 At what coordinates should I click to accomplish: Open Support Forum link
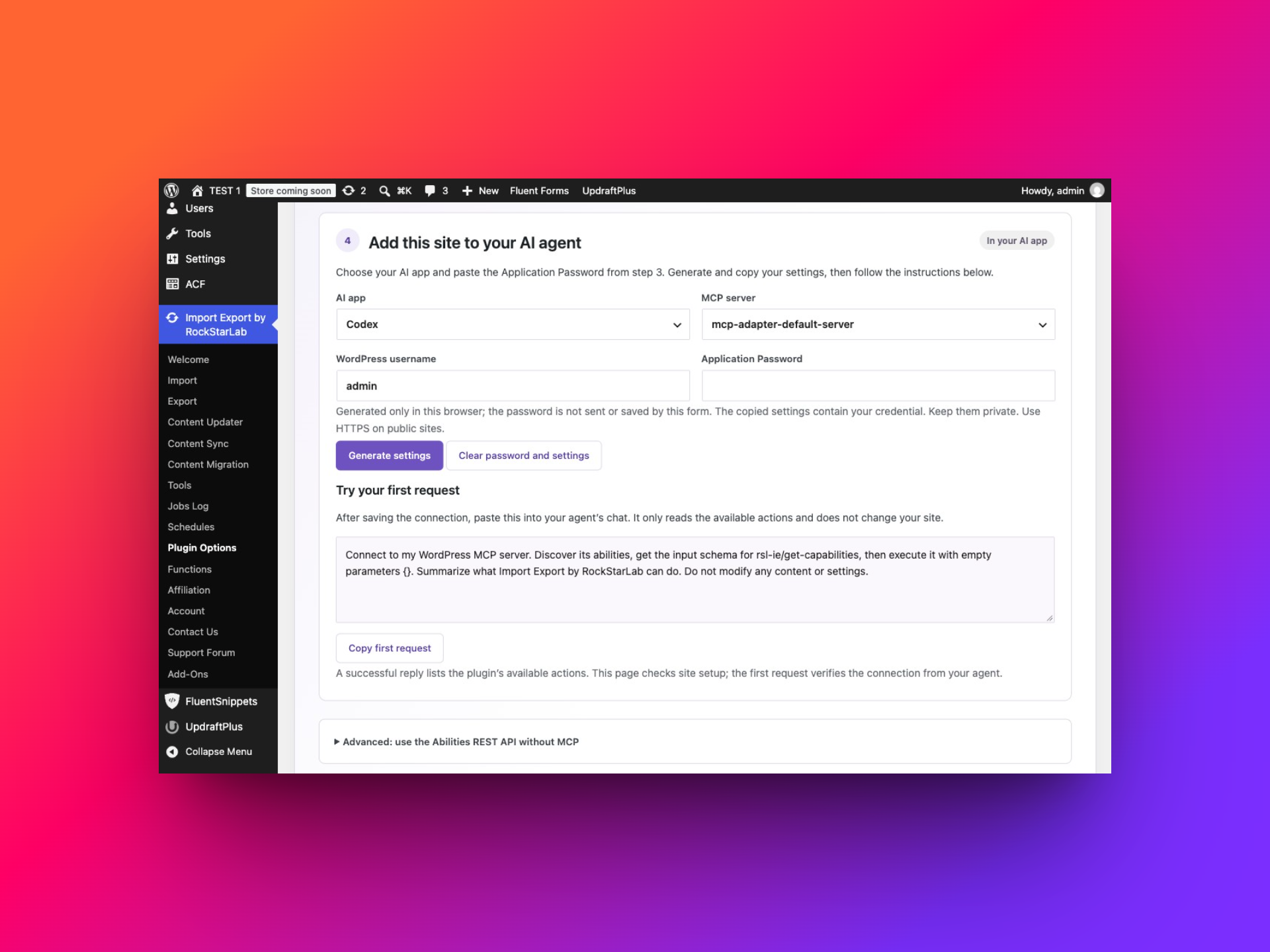[x=201, y=653]
